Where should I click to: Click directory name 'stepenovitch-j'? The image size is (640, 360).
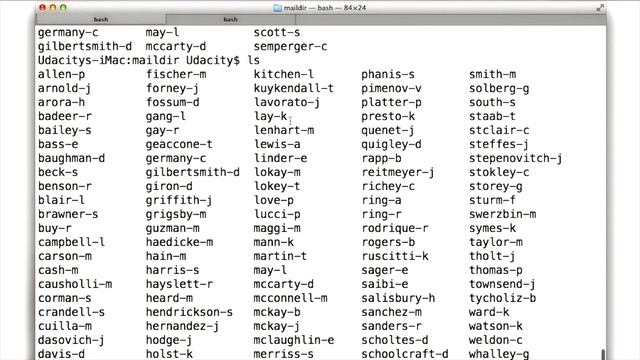(516, 158)
